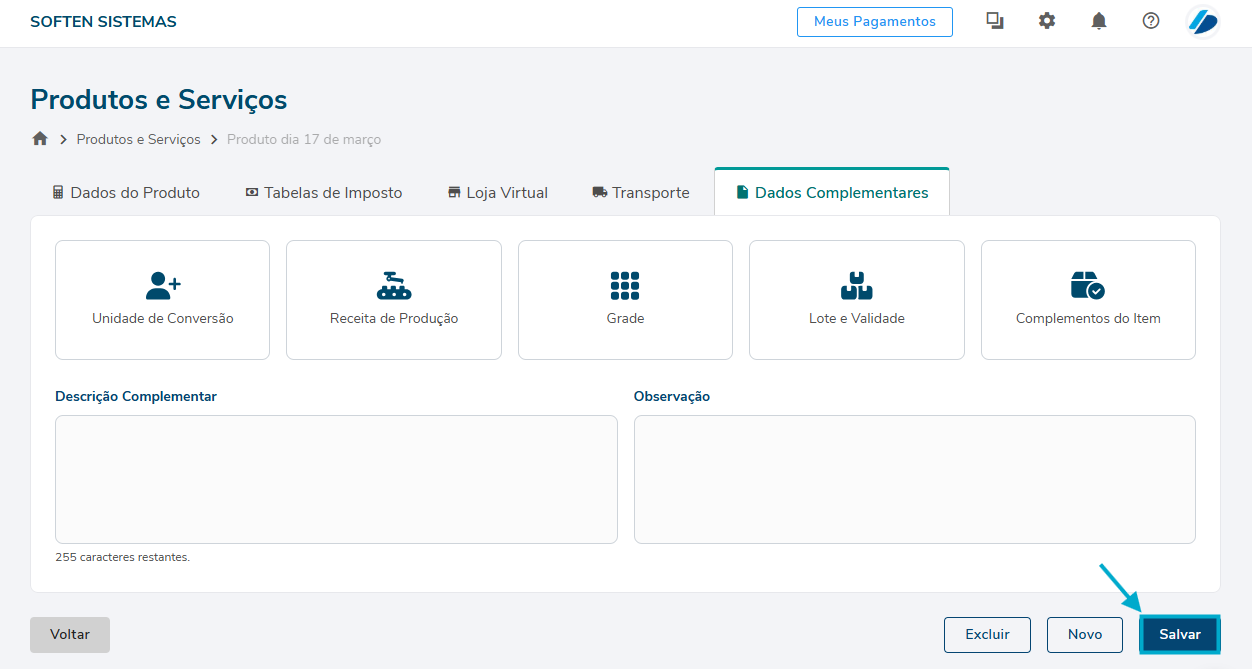Image resolution: width=1252 pixels, height=669 pixels.
Task: Open the settings gear icon
Action: [x=1047, y=21]
